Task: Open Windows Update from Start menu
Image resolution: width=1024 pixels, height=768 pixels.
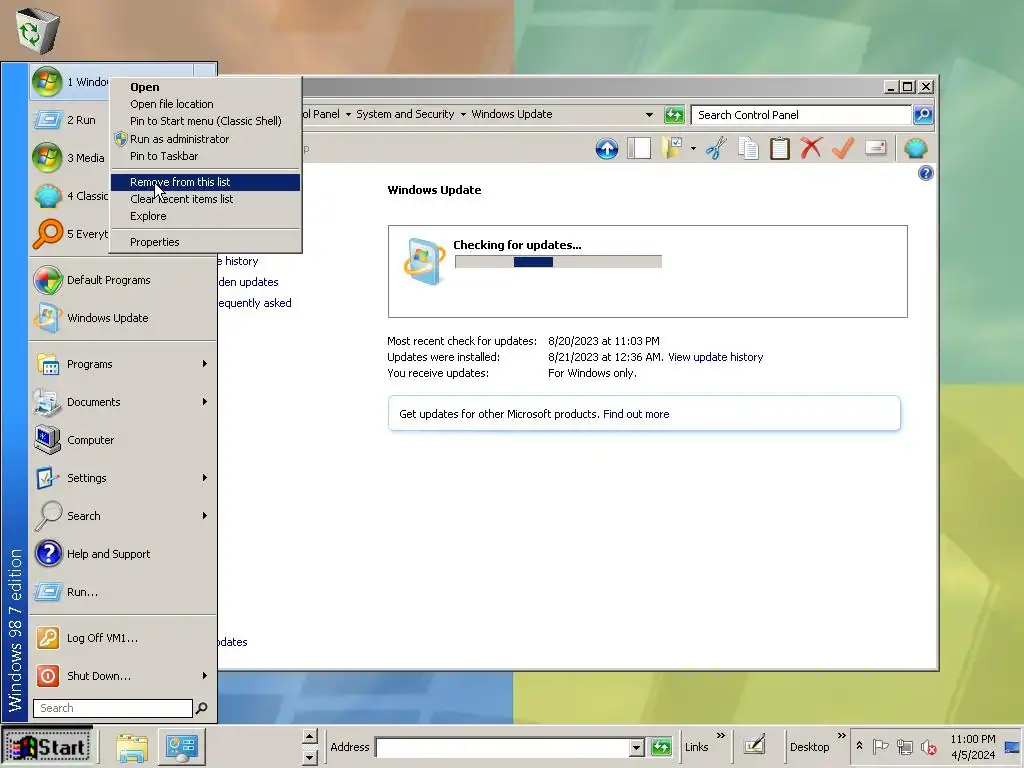Action: 123,318
